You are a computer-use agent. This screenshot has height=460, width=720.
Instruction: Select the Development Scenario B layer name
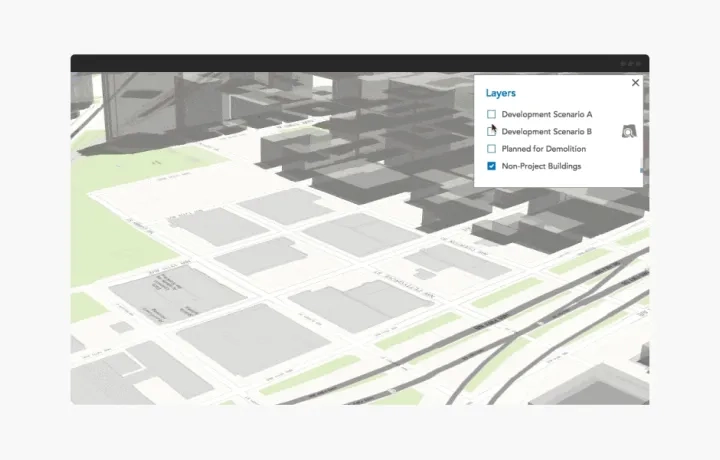546,131
